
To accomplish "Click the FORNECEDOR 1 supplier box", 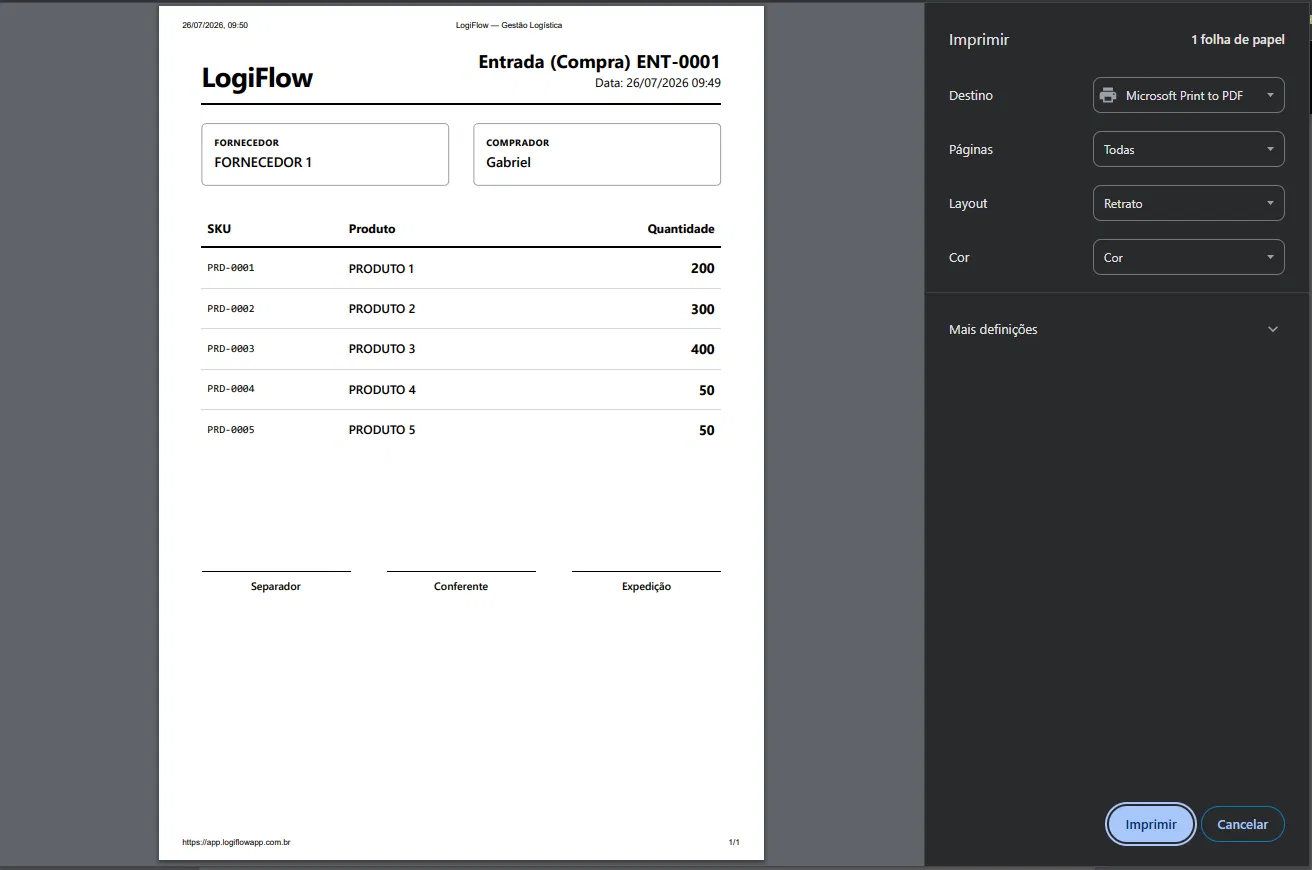I will click(x=325, y=154).
